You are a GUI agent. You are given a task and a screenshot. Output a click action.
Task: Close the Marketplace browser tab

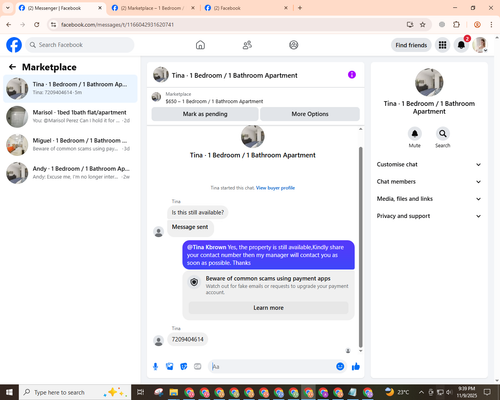[193, 8]
